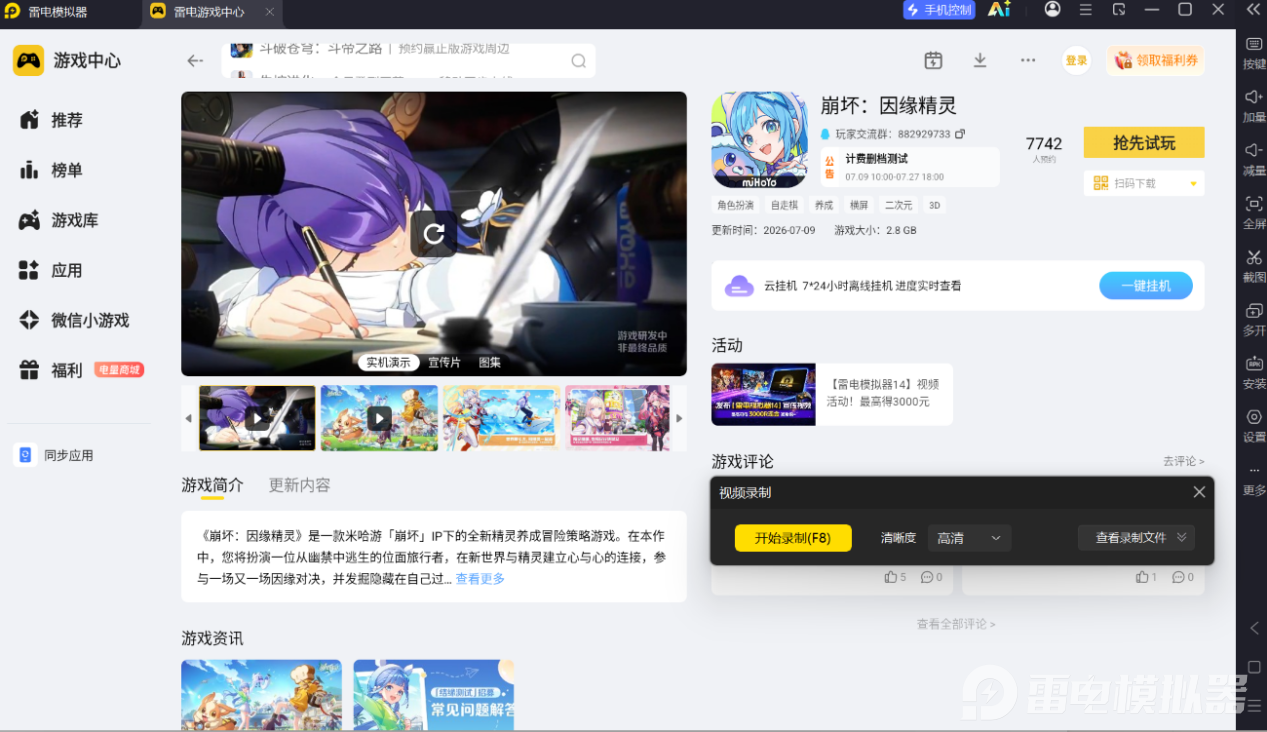Open the 雷电模拟器14 视频活动 card

pyautogui.click(x=832, y=394)
